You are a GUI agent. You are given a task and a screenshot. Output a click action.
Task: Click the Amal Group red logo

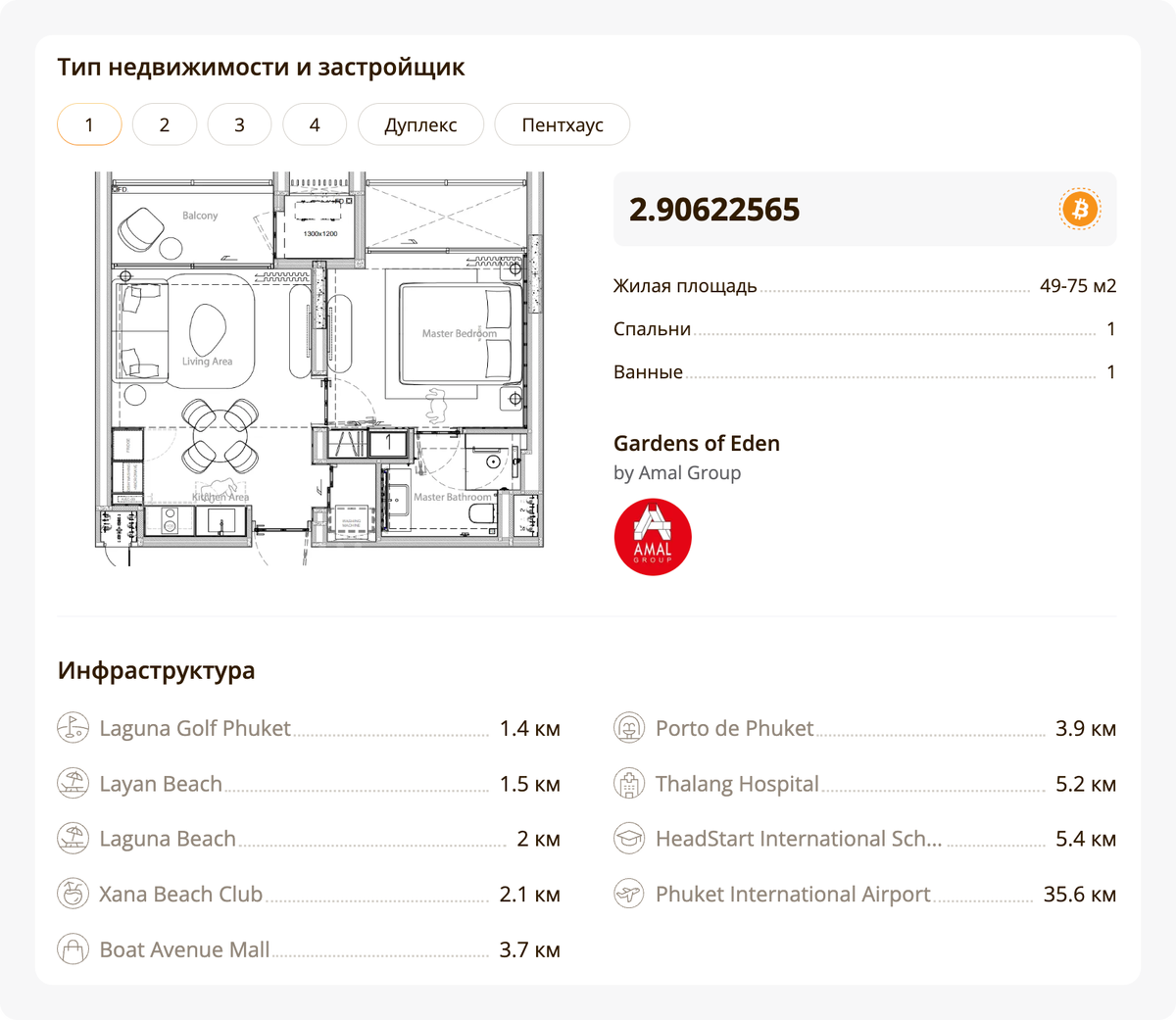pos(653,537)
